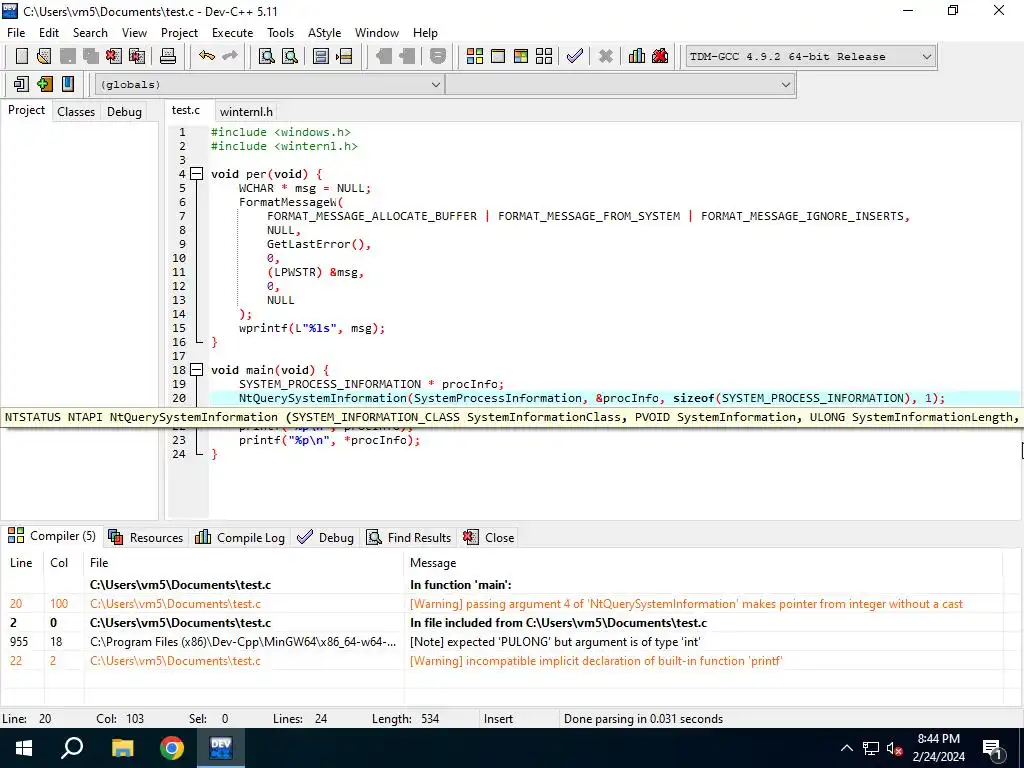Click the Open file toolbar icon
This screenshot has height=768, width=1024.
pos(44,56)
